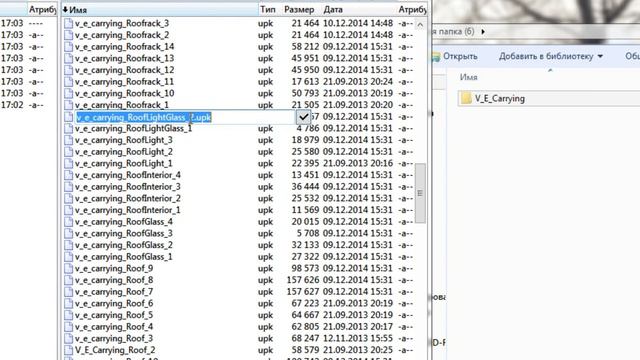
Task: Select file icon of v_e_carrying_Roofrack_10
Action: coord(69,93)
